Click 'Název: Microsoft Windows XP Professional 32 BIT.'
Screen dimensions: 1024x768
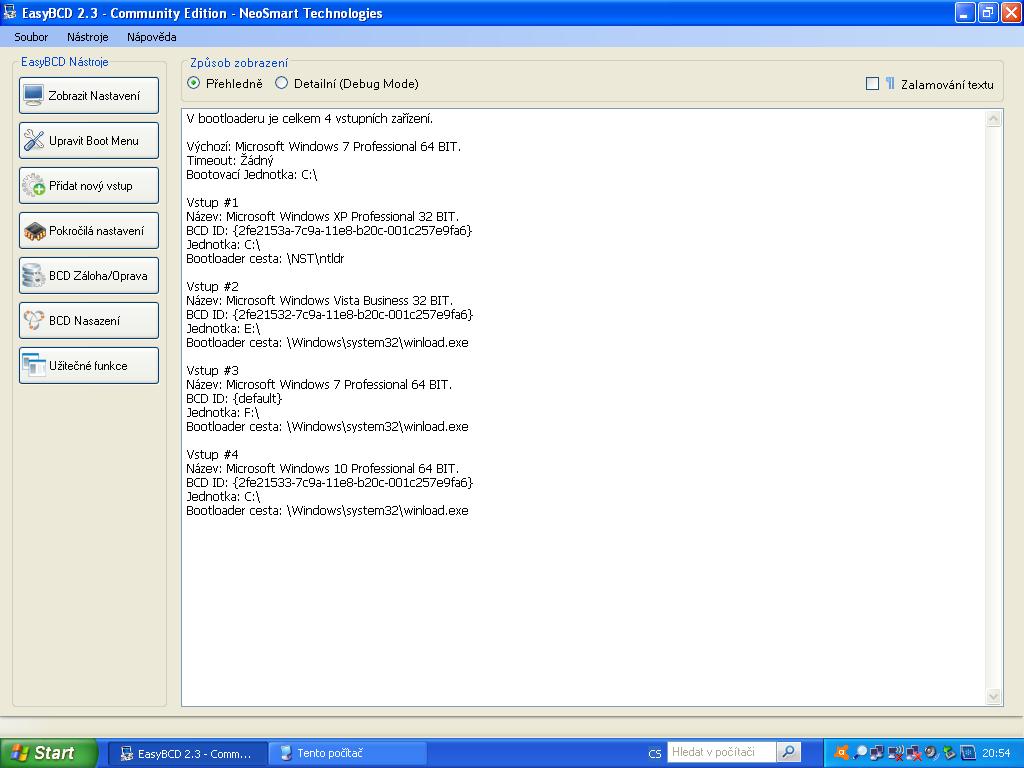tap(323, 216)
